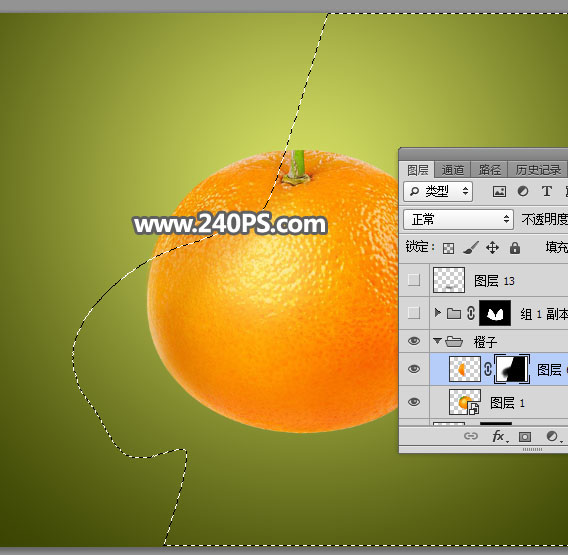
Task: Select the active layer mask thumbnail
Action: coord(512,369)
